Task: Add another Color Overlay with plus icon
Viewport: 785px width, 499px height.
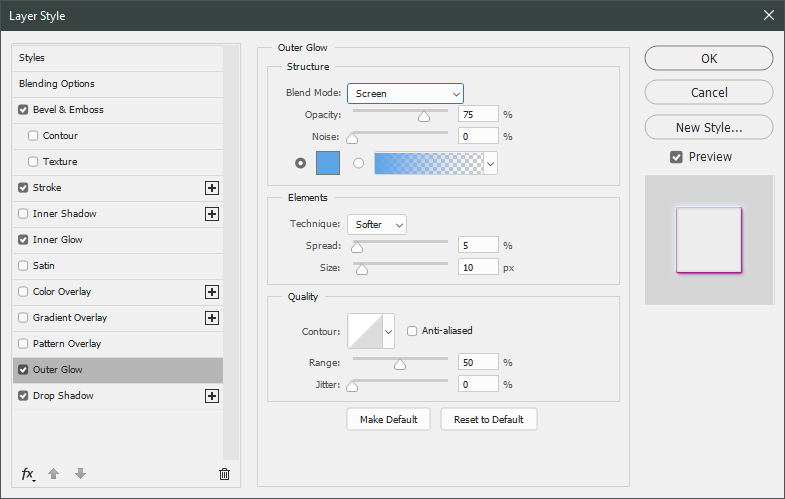Action: [x=211, y=292]
